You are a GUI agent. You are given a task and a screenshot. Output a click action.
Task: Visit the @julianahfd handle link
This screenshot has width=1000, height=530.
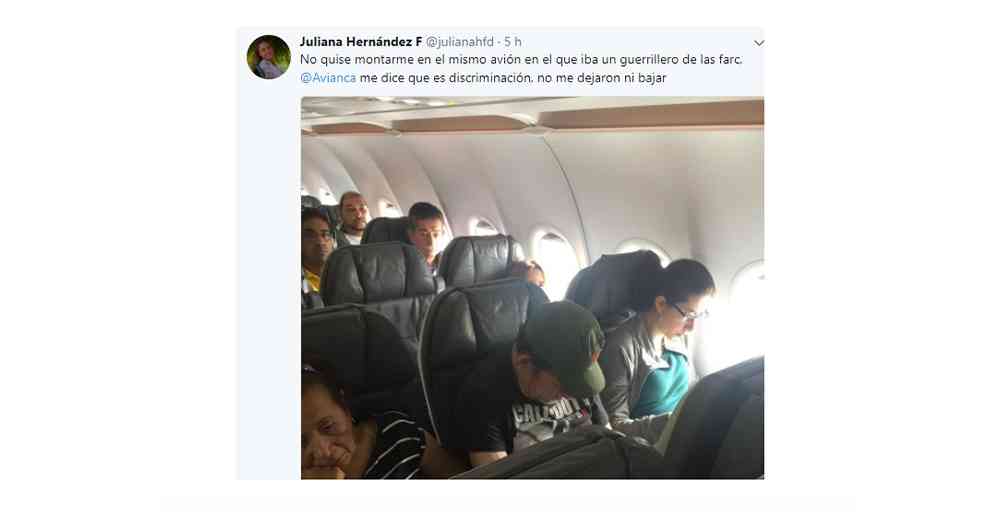pyautogui.click(x=460, y=42)
